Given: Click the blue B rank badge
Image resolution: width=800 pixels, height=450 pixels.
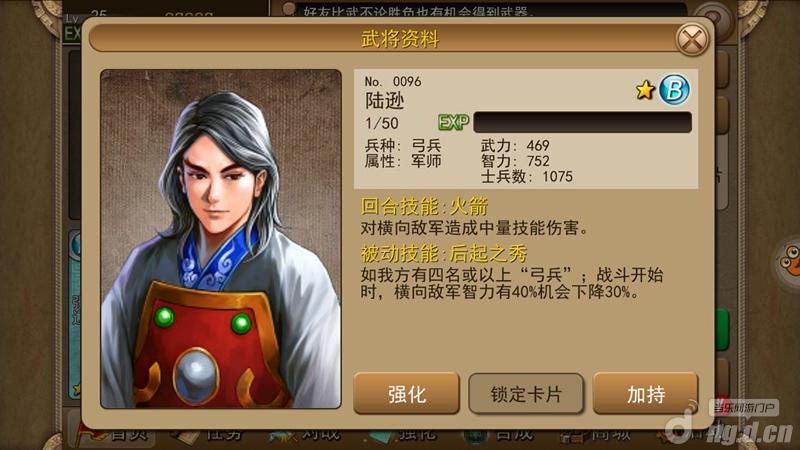Looking at the screenshot, I should pos(674,90).
